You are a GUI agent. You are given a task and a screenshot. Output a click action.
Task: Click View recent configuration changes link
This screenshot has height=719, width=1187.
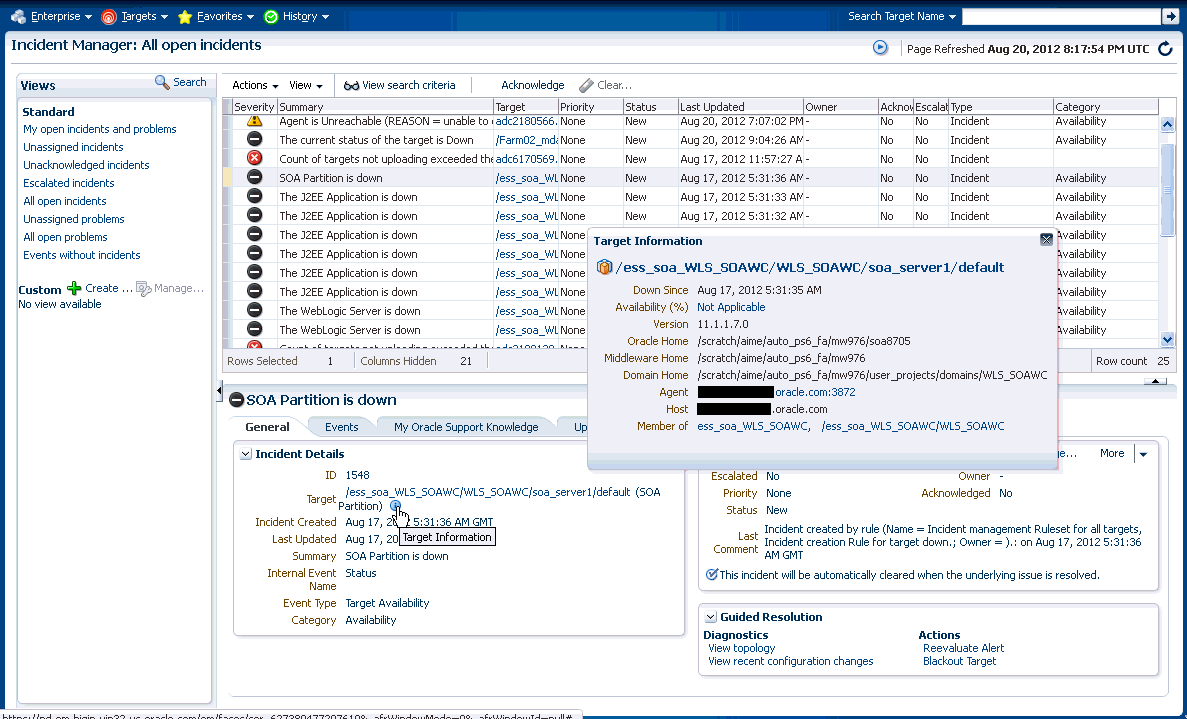tap(790, 661)
